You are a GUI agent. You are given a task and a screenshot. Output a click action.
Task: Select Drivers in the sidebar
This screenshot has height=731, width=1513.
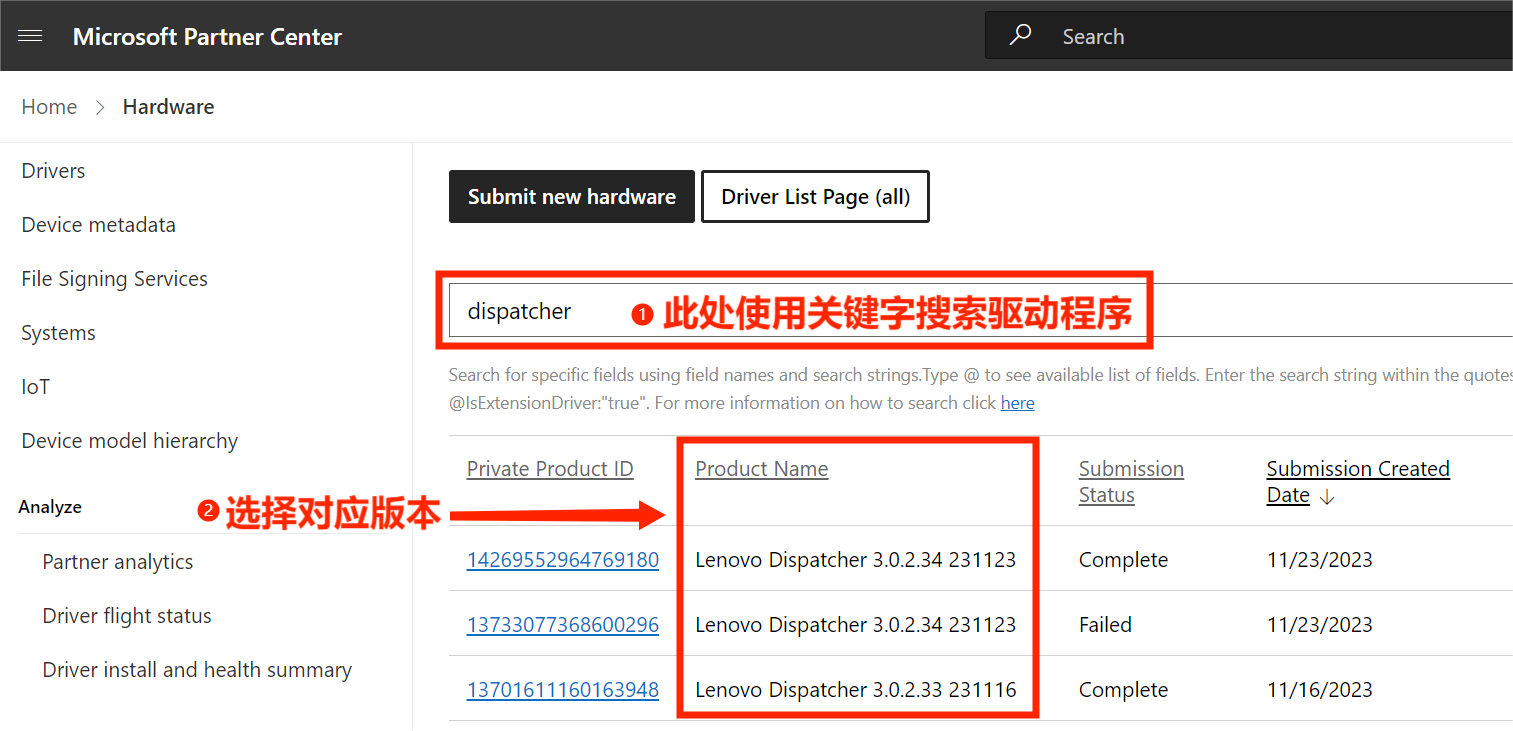tap(53, 171)
